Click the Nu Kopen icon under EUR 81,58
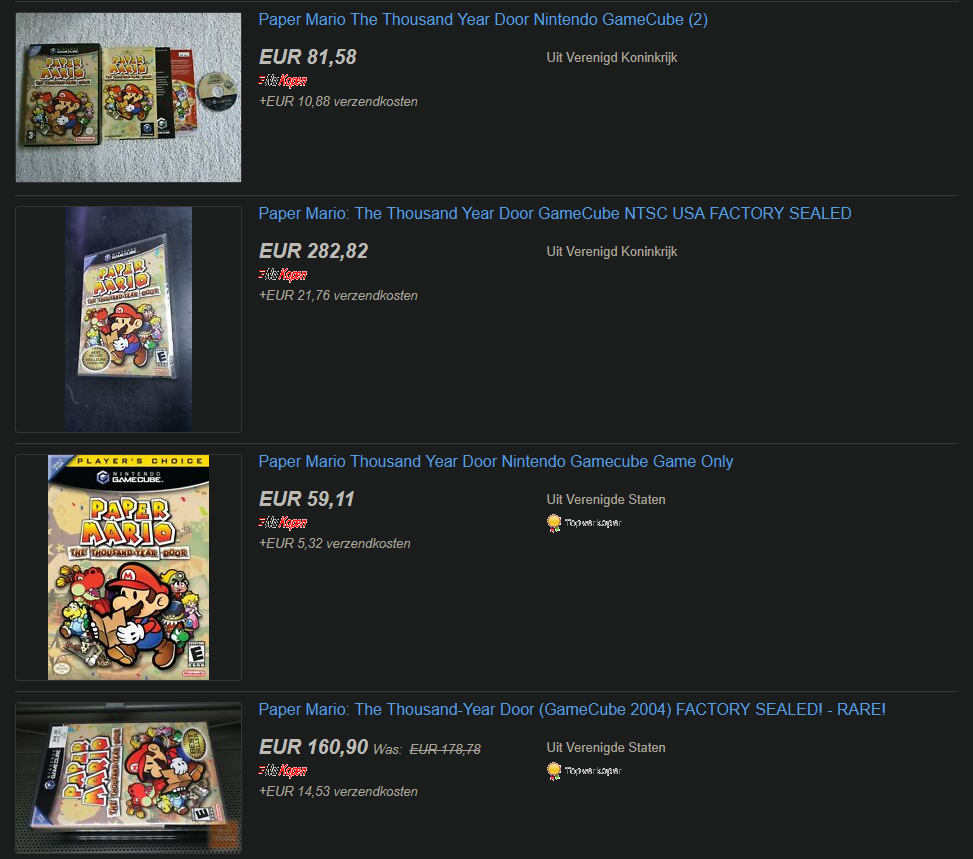 coord(282,81)
